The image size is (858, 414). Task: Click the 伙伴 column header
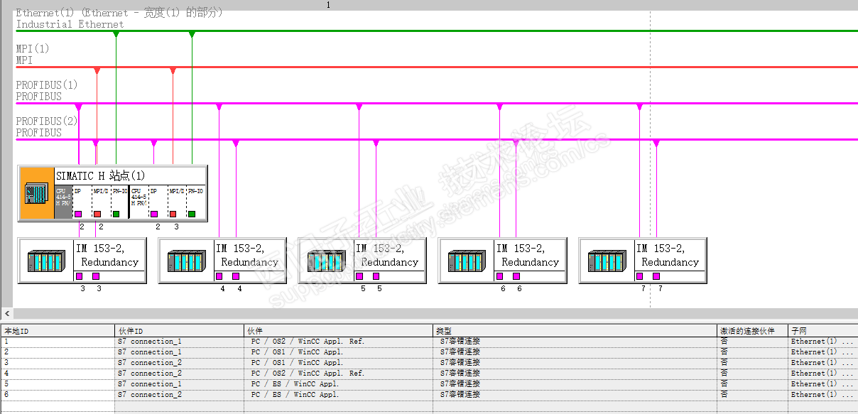[x=339, y=331]
